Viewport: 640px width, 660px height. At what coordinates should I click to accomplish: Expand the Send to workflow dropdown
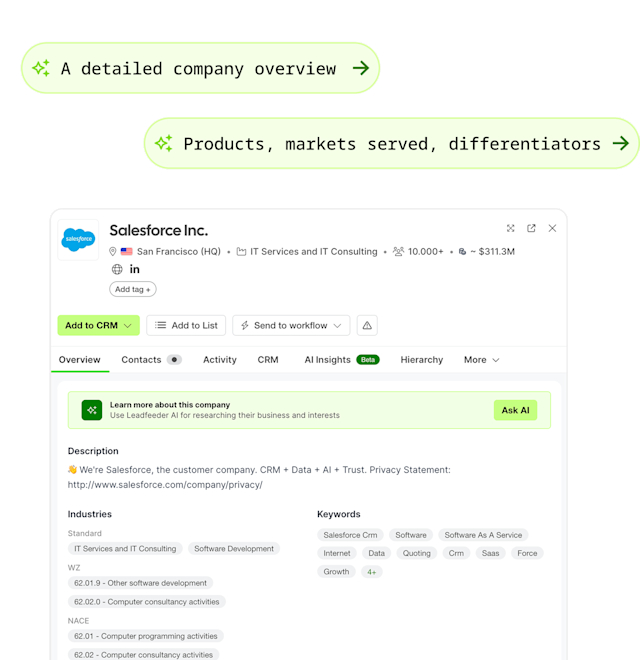291,325
